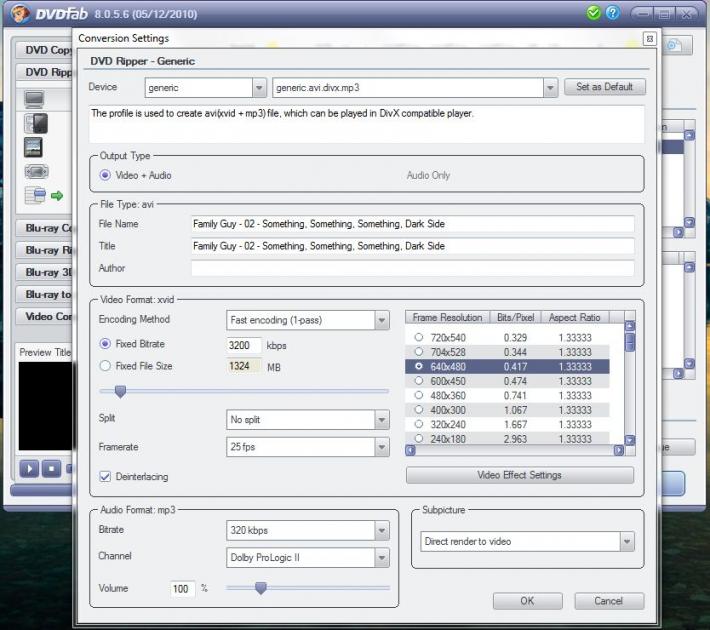This screenshot has height=630, width=710.
Task: Select the handheld game console icon
Action: coord(35,171)
